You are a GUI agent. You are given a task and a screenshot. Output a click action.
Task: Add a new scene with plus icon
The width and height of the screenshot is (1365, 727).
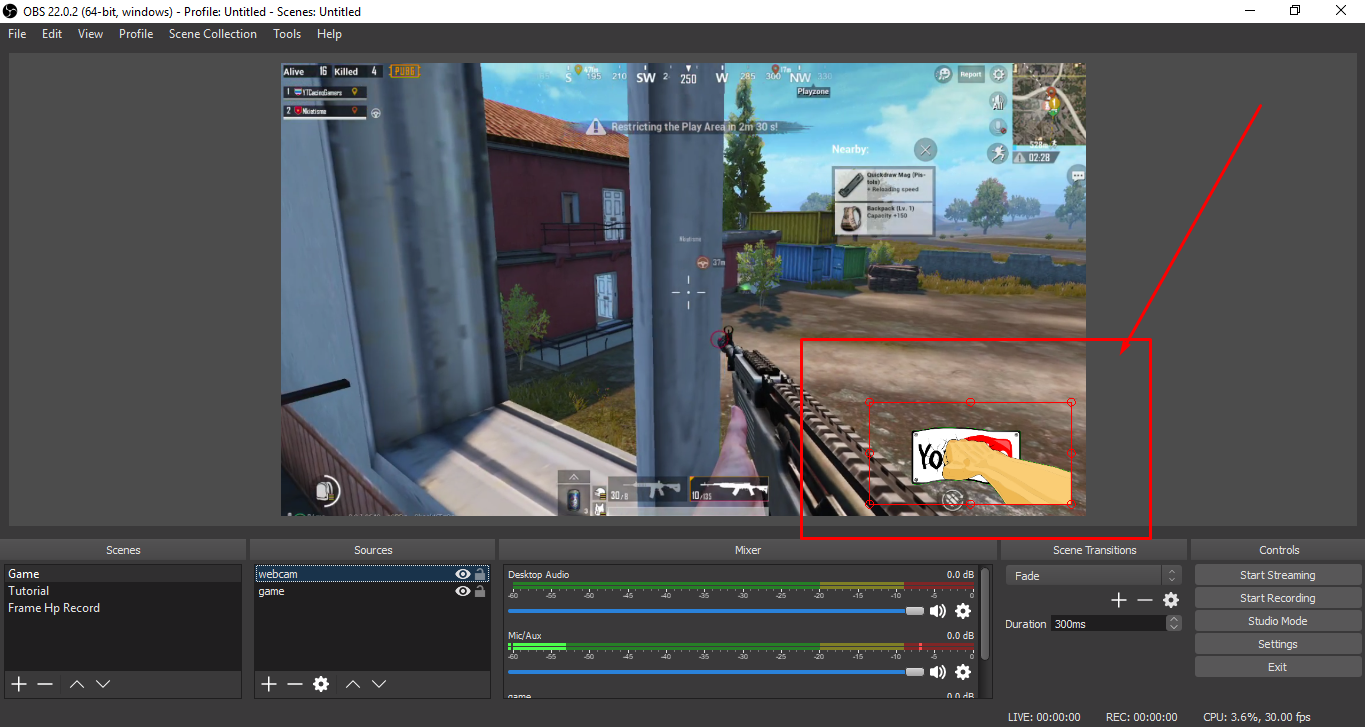[x=19, y=684]
